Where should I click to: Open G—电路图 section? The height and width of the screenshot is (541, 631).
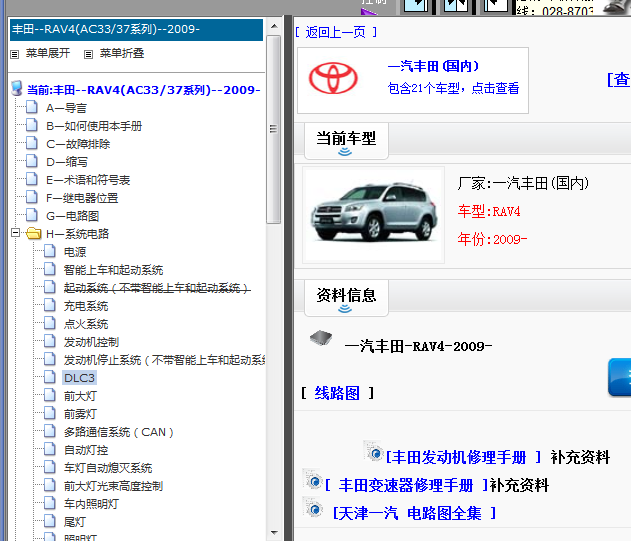pyautogui.click(x=72, y=216)
